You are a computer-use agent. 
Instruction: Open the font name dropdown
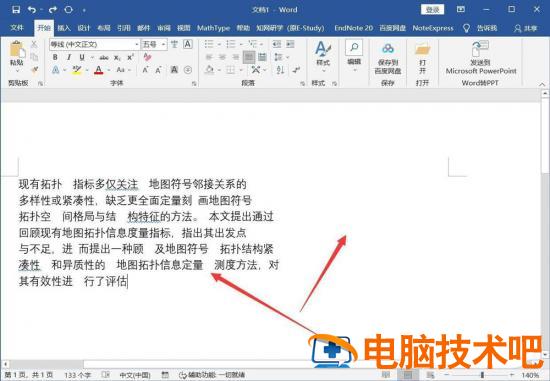coord(137,45)
